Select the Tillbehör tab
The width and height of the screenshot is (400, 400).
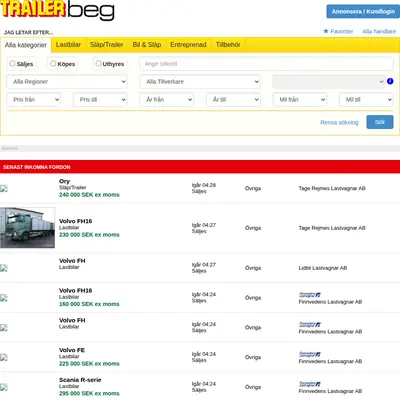tap(228, 45)
